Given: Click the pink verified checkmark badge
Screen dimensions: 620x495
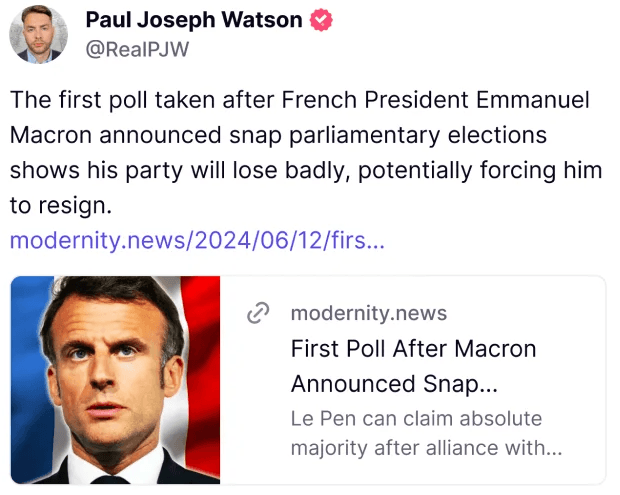Looking at the screenshot, I should (x=321, y=19).
